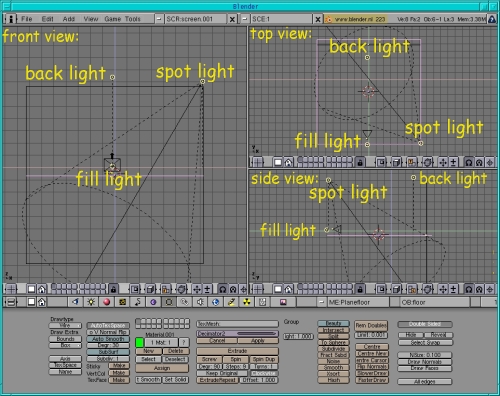Toggle Bounds under Draw Extra
500x396 pixels.
click(65, 339)
